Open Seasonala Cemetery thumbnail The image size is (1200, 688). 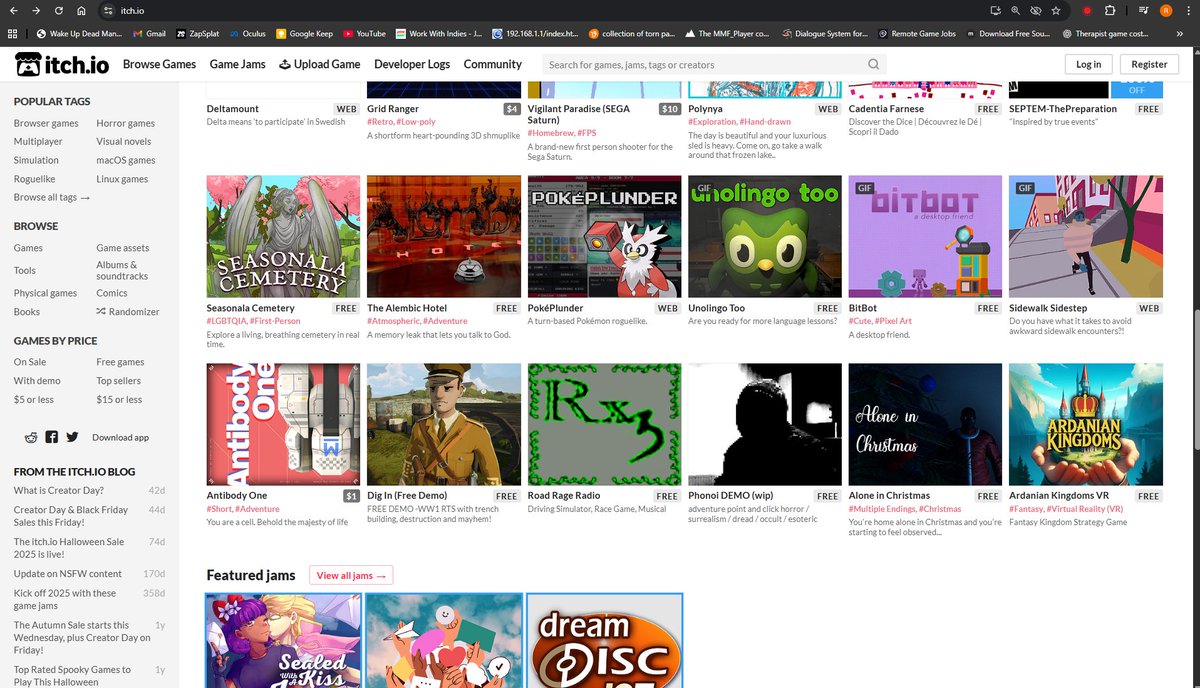[x=284, y=237]
